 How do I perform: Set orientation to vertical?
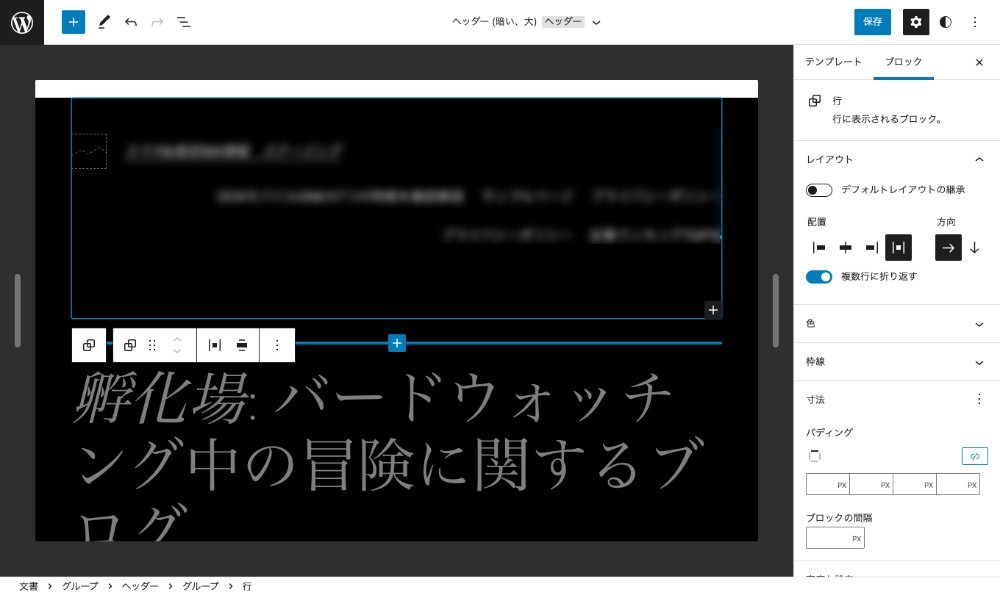(974, 247)
